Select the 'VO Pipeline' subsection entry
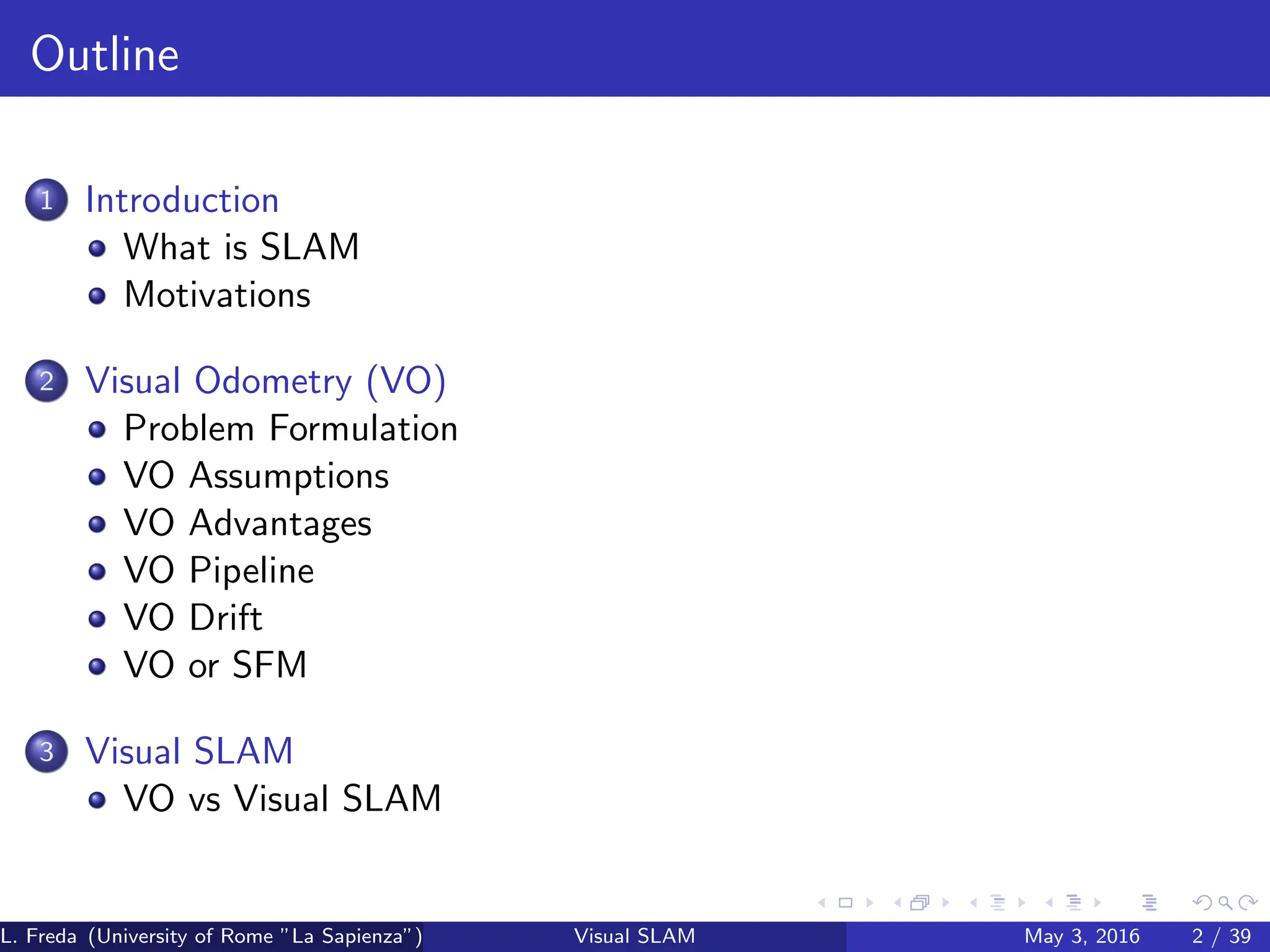Screen dimensions: 1270x952 point(218,570)
